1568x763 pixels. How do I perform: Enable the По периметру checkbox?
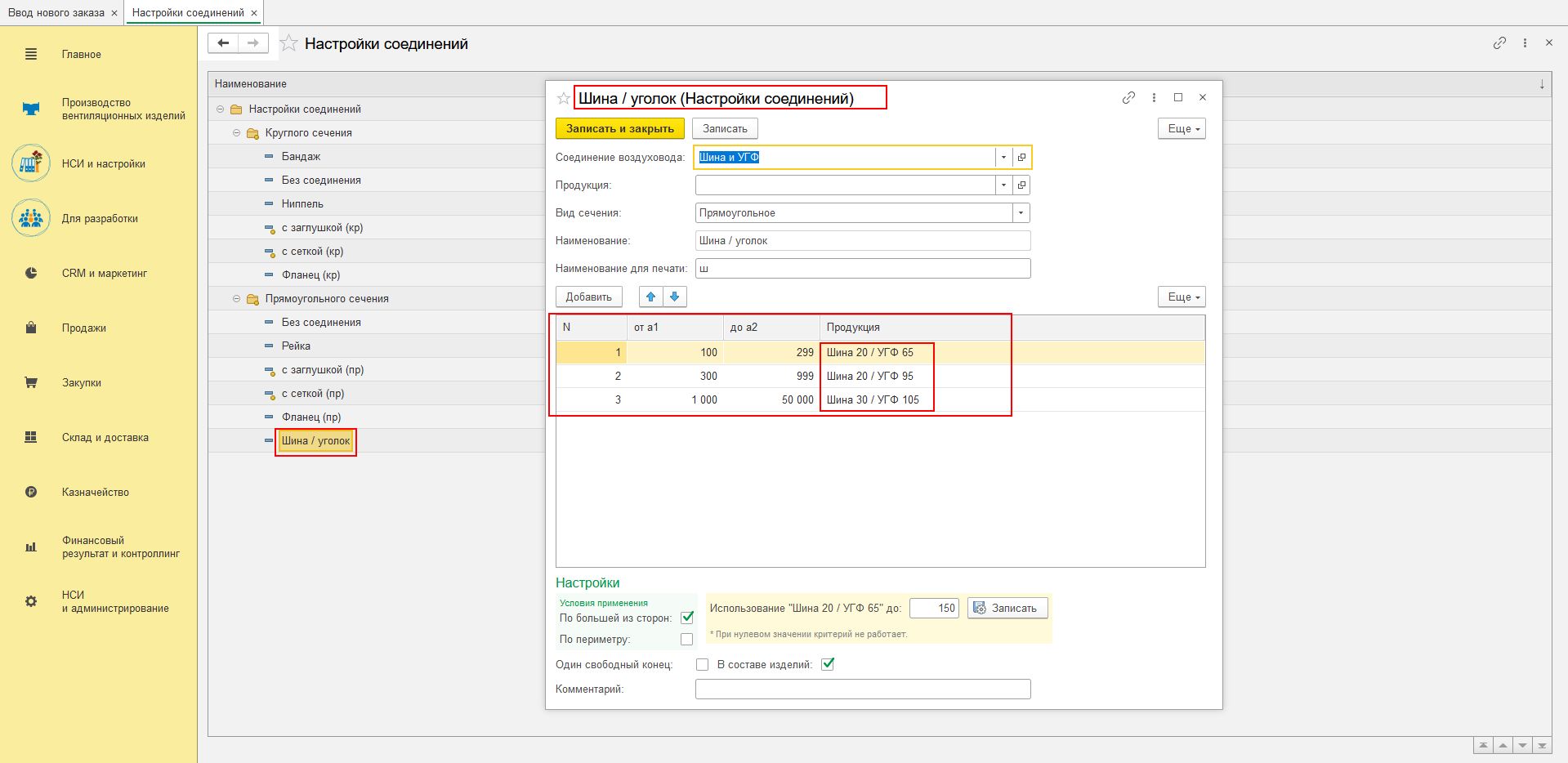pos(686,640)
